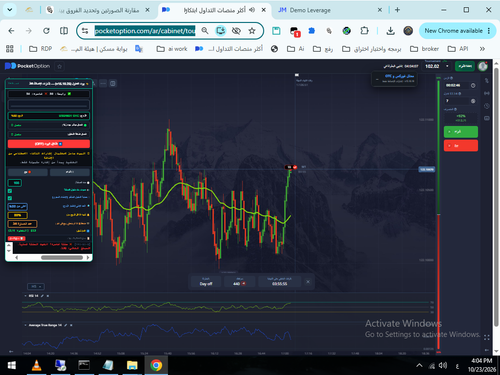Open the chat icon in the right sidebar
This screenshot has width=500, height=375.
[487, 118]
